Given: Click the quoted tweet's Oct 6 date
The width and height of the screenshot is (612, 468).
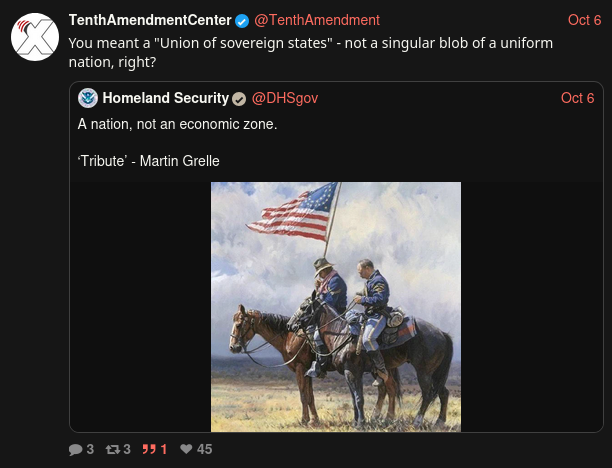Looking at the screenshot, I should [577, 98].
